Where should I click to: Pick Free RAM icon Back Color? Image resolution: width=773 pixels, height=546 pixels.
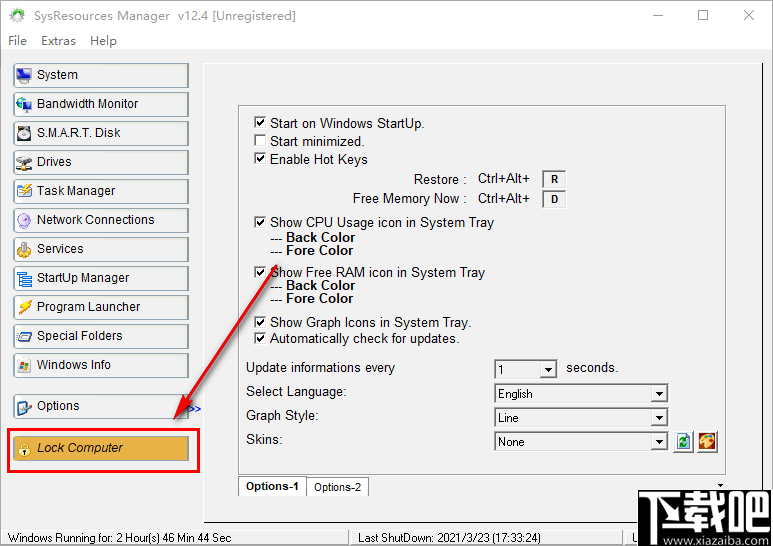click(x=320, y=286)
